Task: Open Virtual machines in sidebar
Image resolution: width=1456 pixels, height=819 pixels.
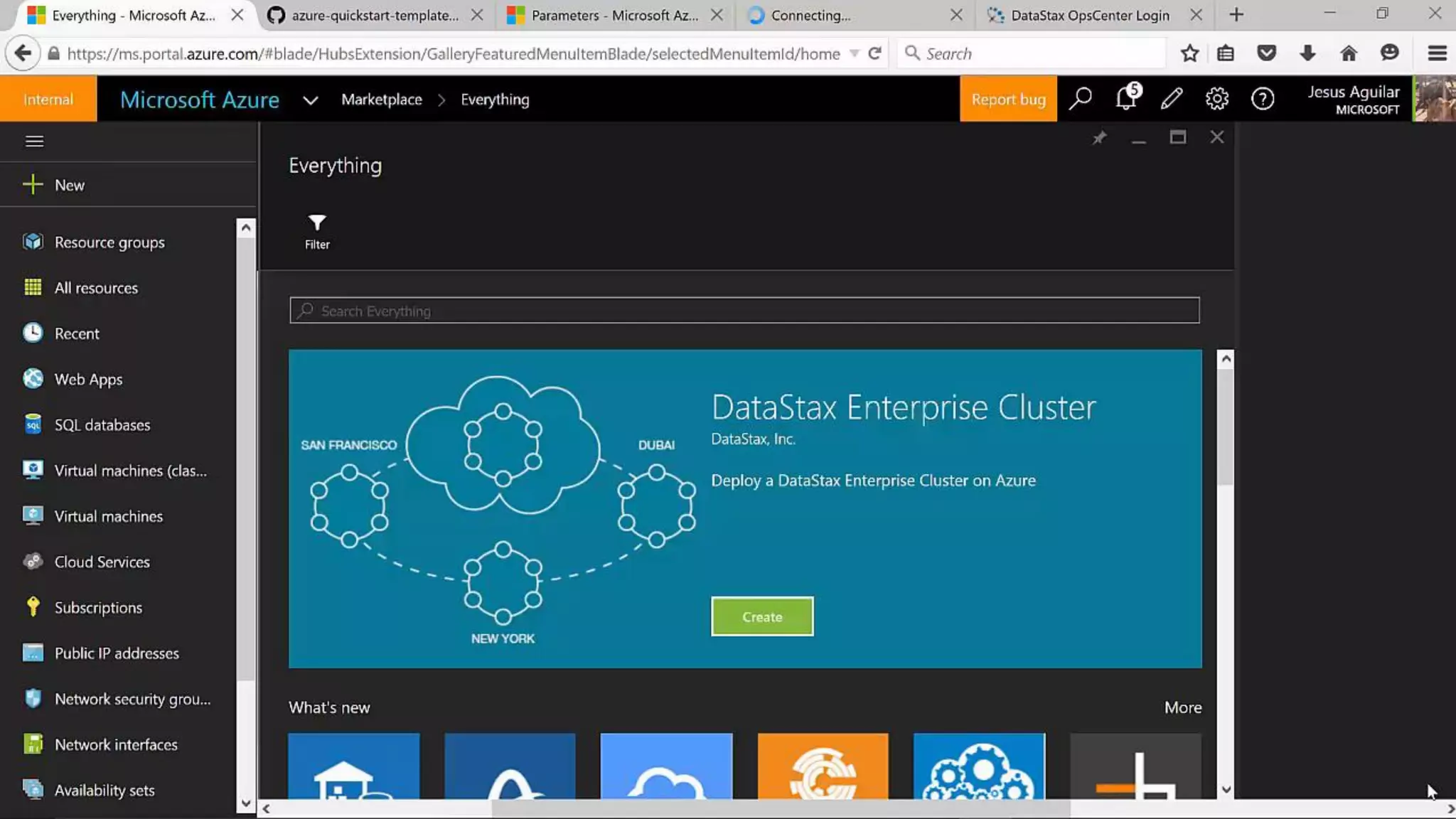Action: [x=109, y=516]
